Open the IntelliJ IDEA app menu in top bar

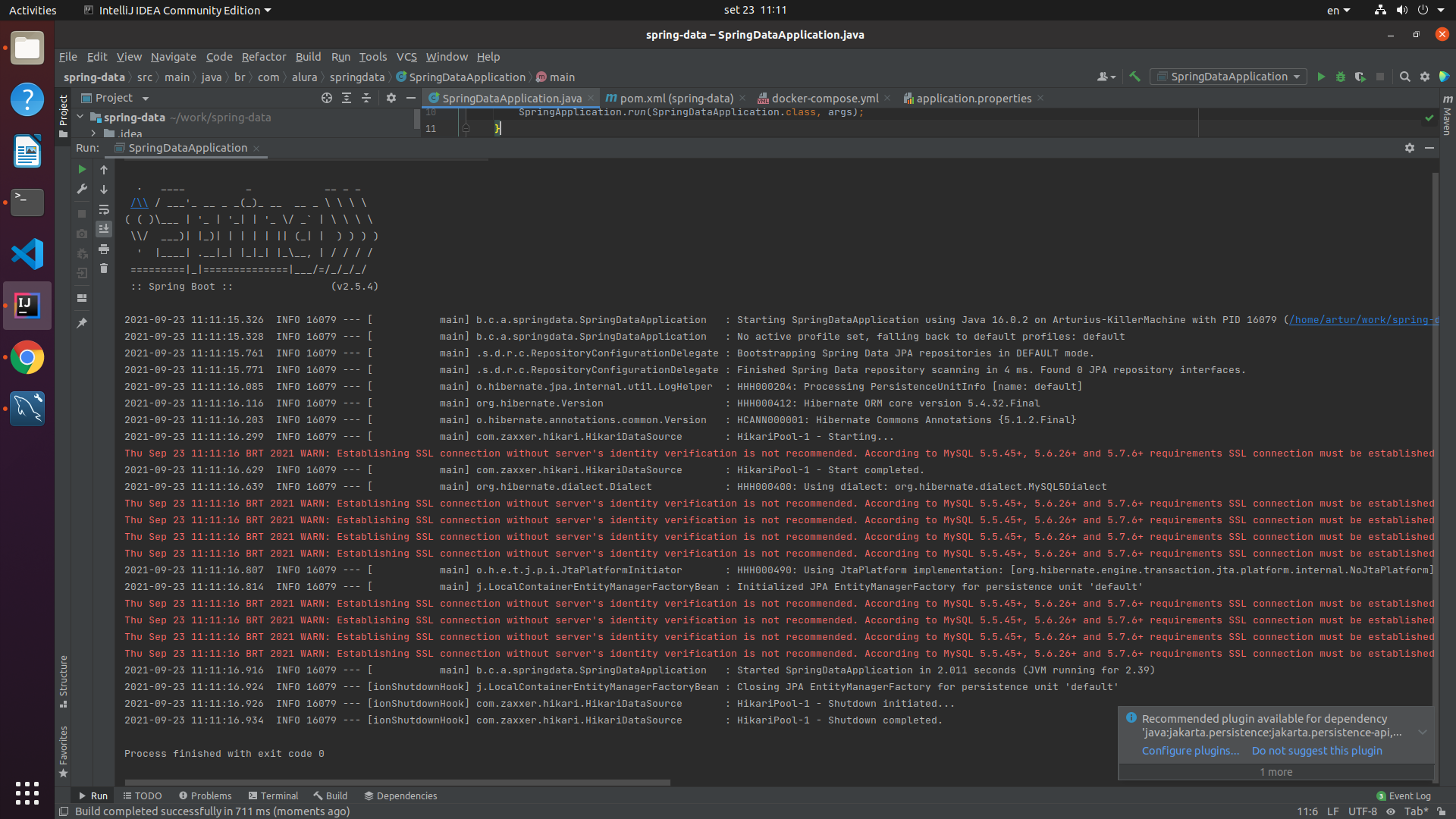pyautogui.click(x=177, y=10)
